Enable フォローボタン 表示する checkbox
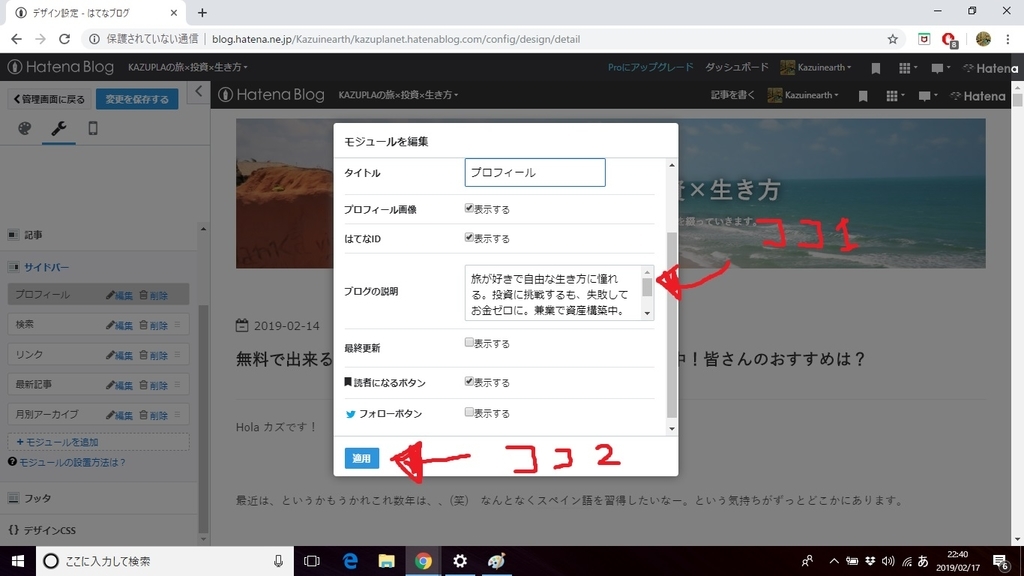 [469, 412]
